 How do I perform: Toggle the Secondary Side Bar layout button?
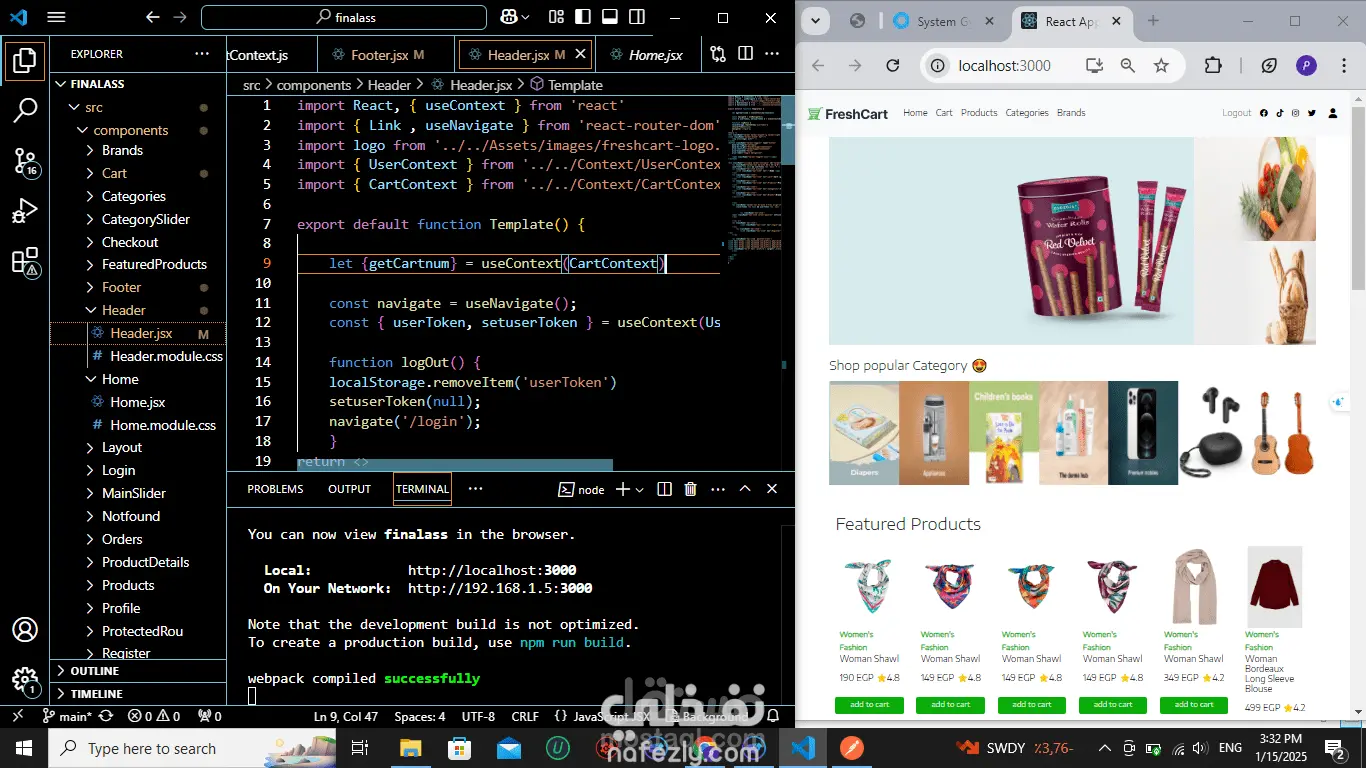pos(636,17)
